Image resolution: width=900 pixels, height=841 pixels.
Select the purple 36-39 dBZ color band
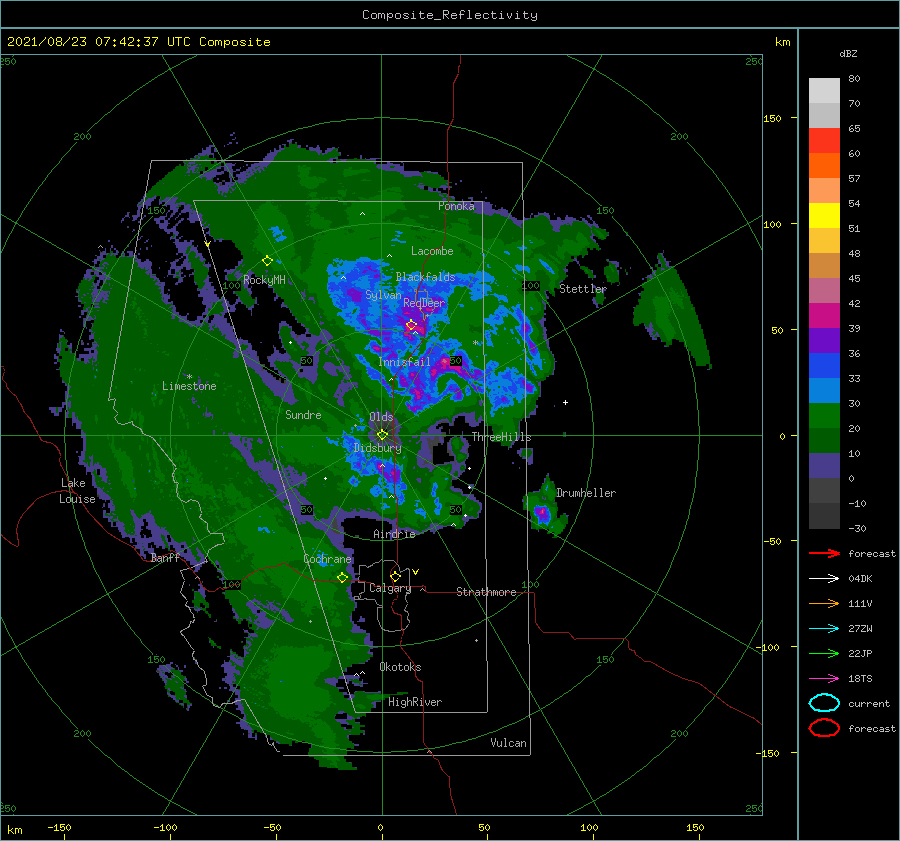pos(824,340)
